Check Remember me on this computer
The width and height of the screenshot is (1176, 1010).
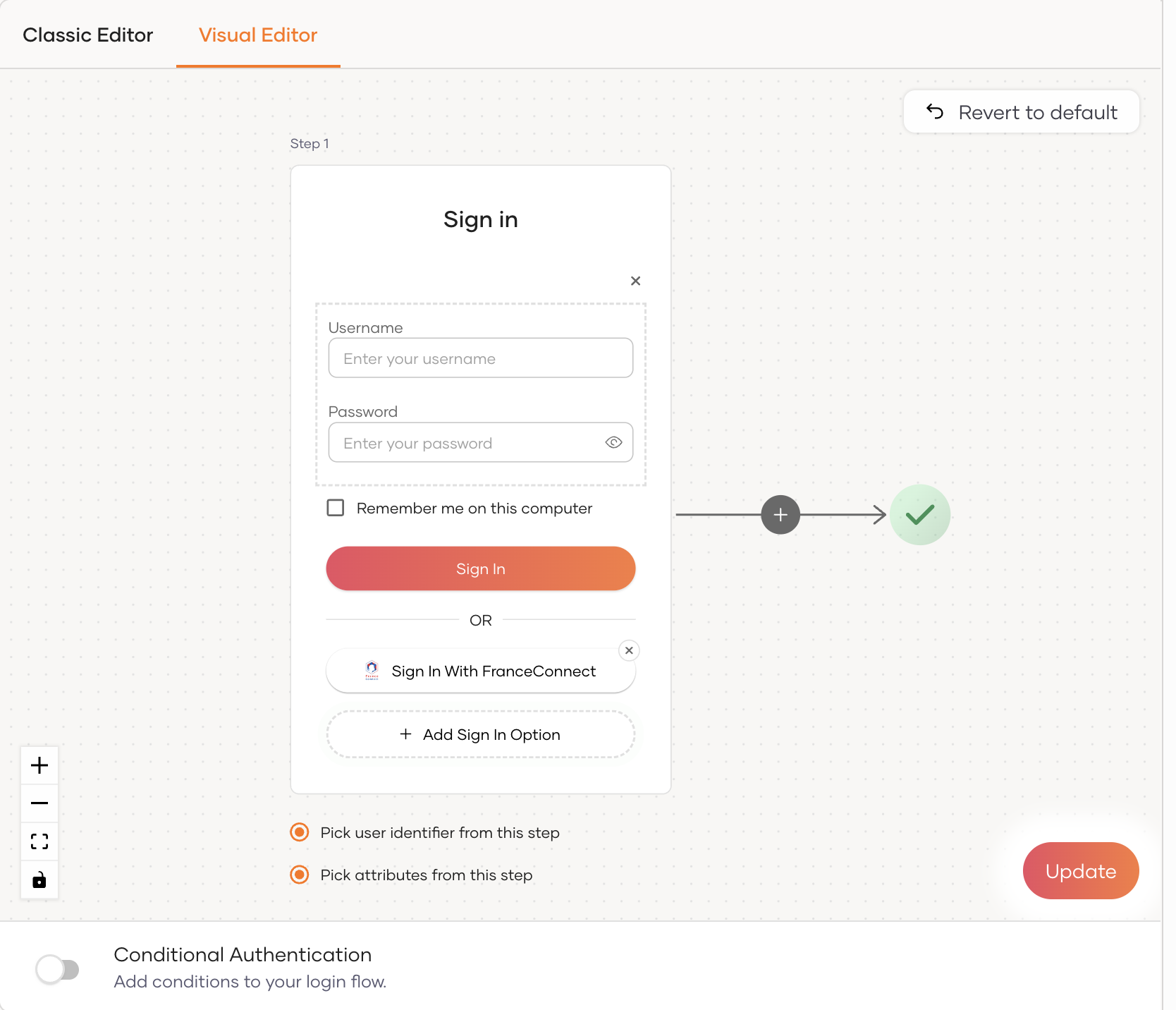pyautogui.click(x=336, y=508)
